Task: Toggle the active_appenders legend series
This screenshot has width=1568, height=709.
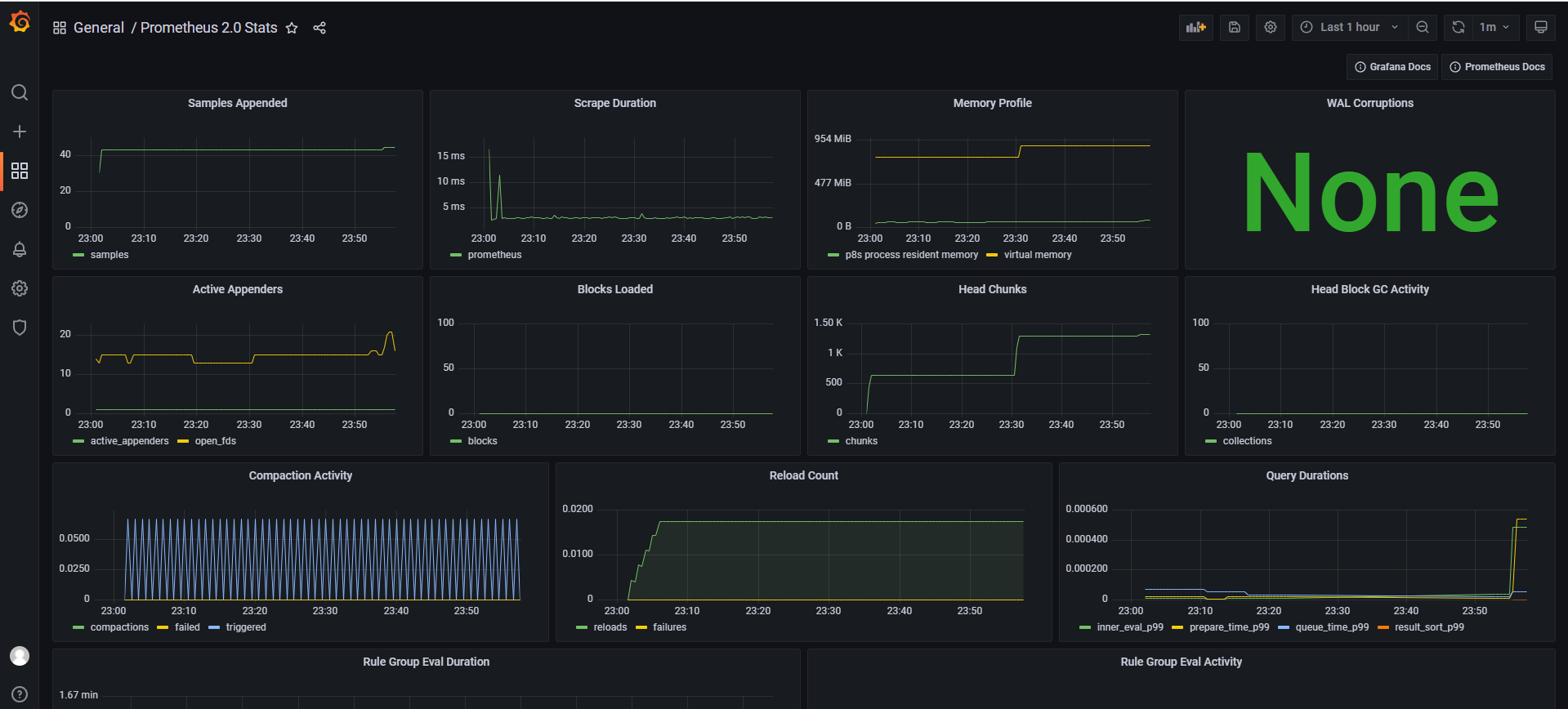Action: point(129,441)
